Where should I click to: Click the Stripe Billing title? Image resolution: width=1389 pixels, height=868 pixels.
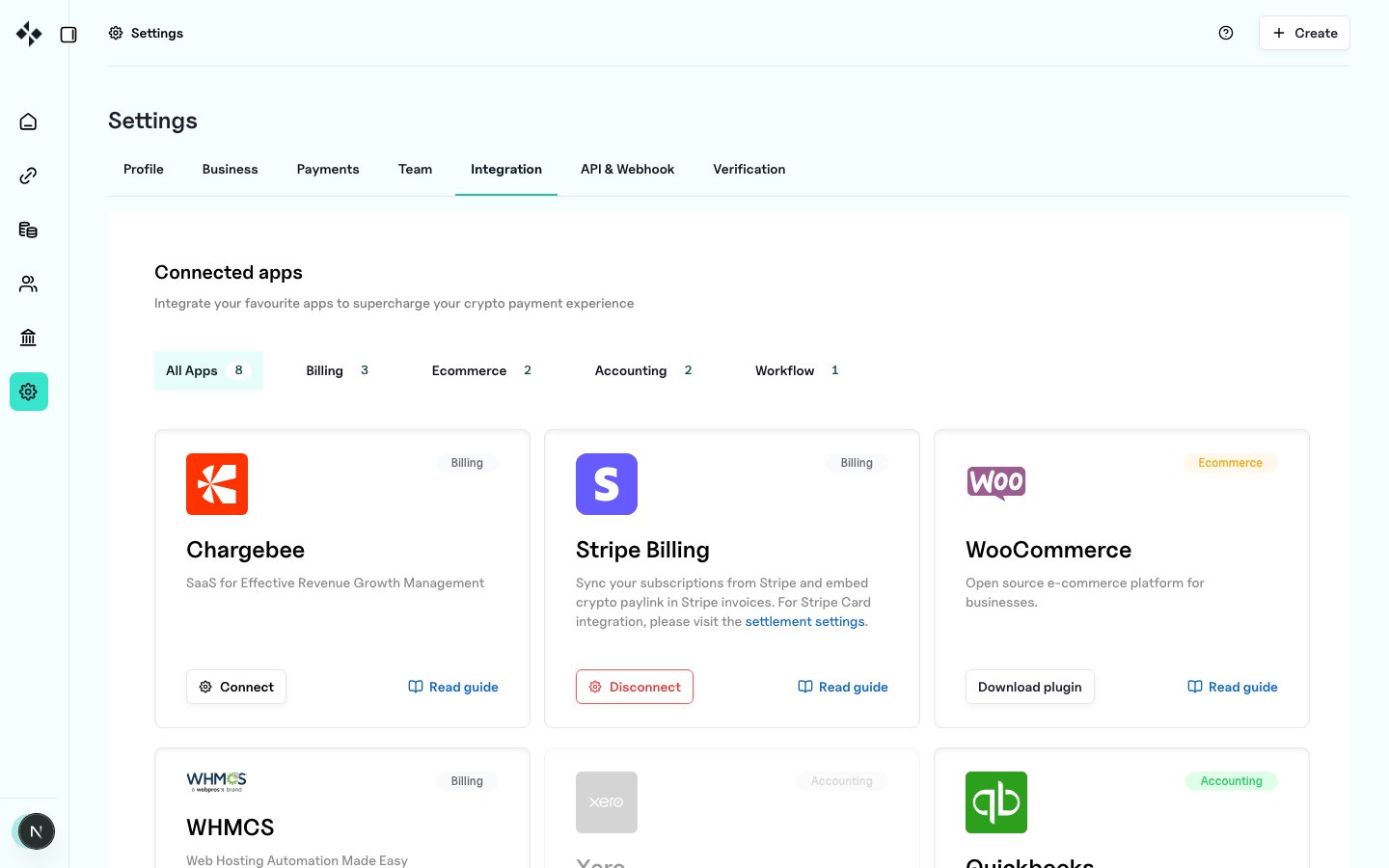(x=642, y=550)
